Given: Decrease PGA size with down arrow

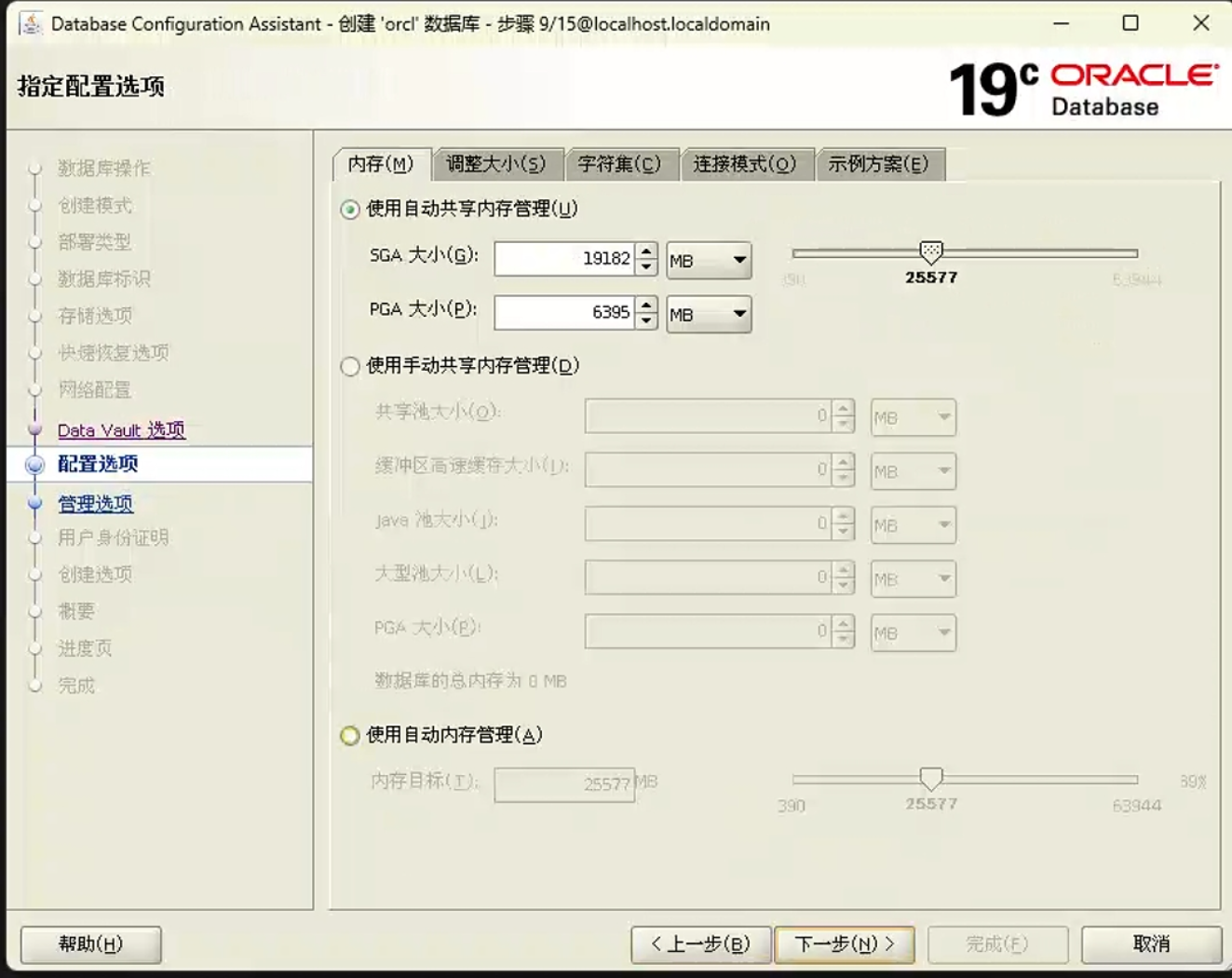Looking at the screenshot, I should pyautogui.click(x=647, y=320).
